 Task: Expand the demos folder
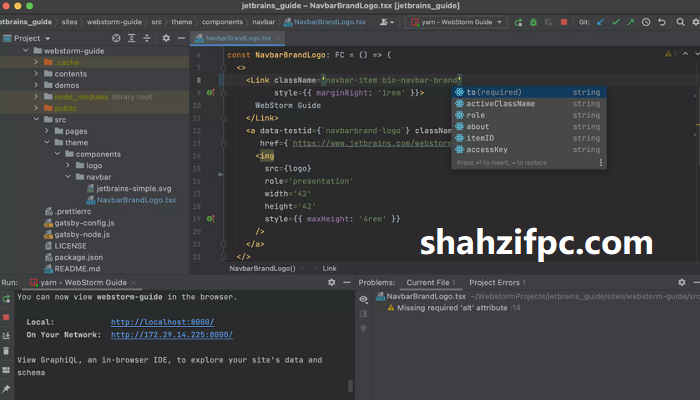point(36,85)
